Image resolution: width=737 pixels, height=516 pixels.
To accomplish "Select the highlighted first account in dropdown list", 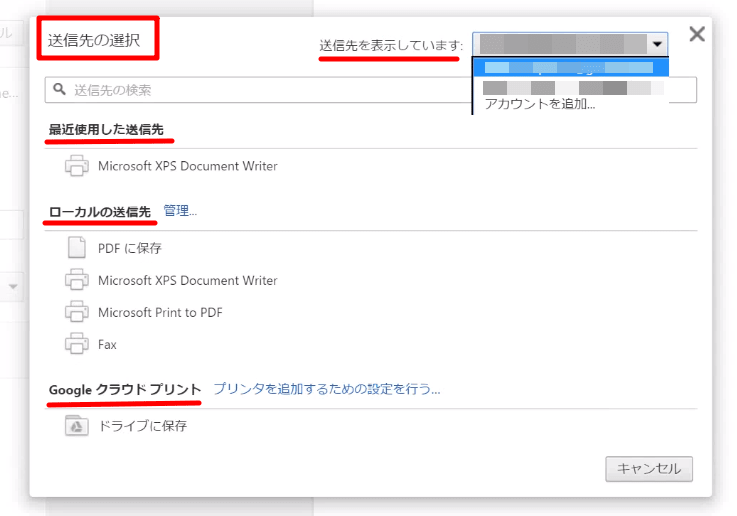I will [x=568, y=68].
